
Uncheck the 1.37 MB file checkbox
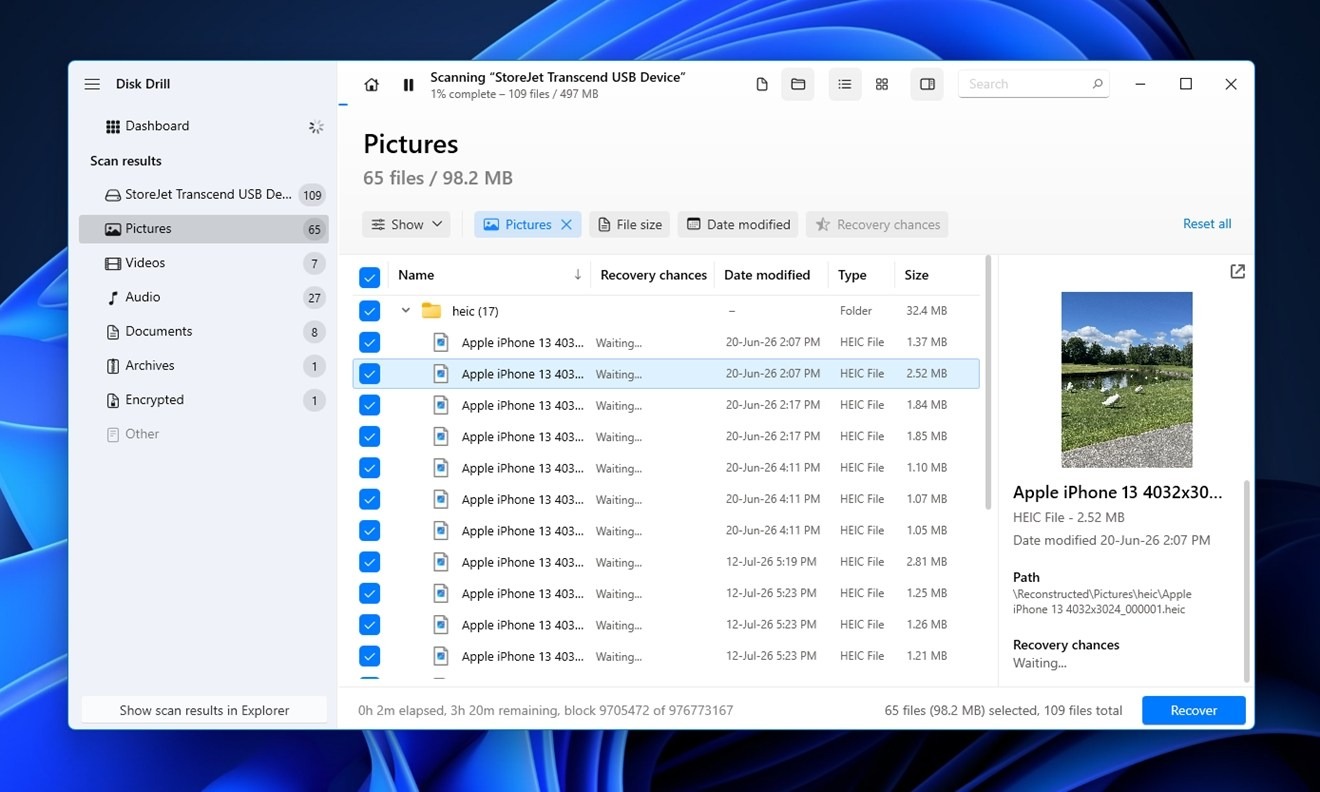(369, 342)
